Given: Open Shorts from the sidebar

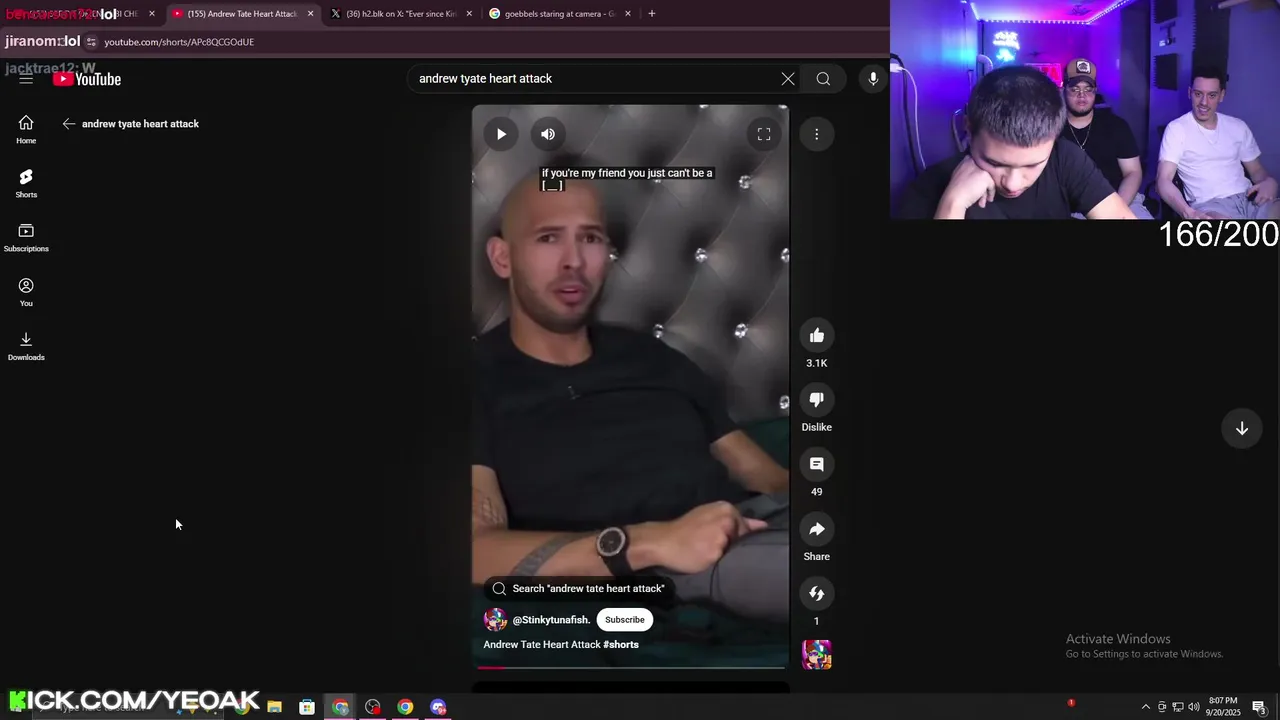Looking at the screenshot, I should point(26,183).
